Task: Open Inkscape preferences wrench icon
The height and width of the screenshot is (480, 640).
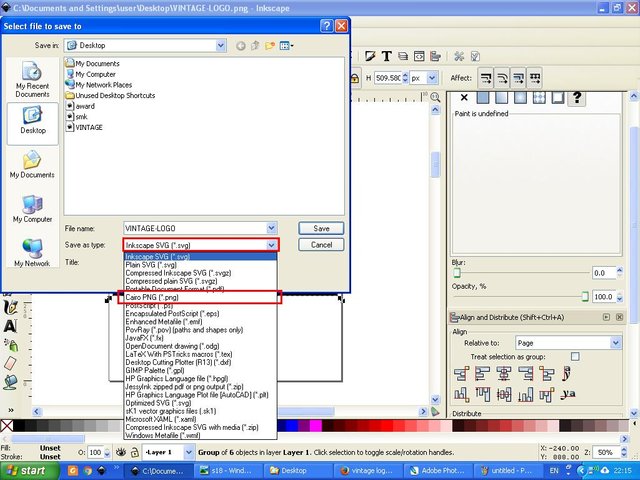Action: click(459, 56)
